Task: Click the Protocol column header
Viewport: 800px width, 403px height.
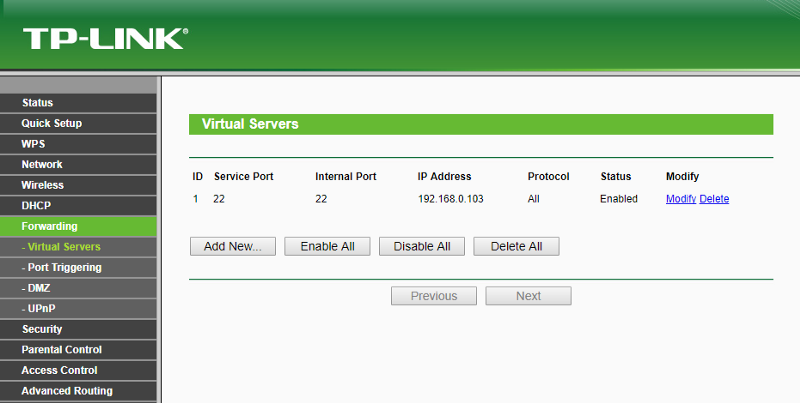Action: click(x=548, y=177)
